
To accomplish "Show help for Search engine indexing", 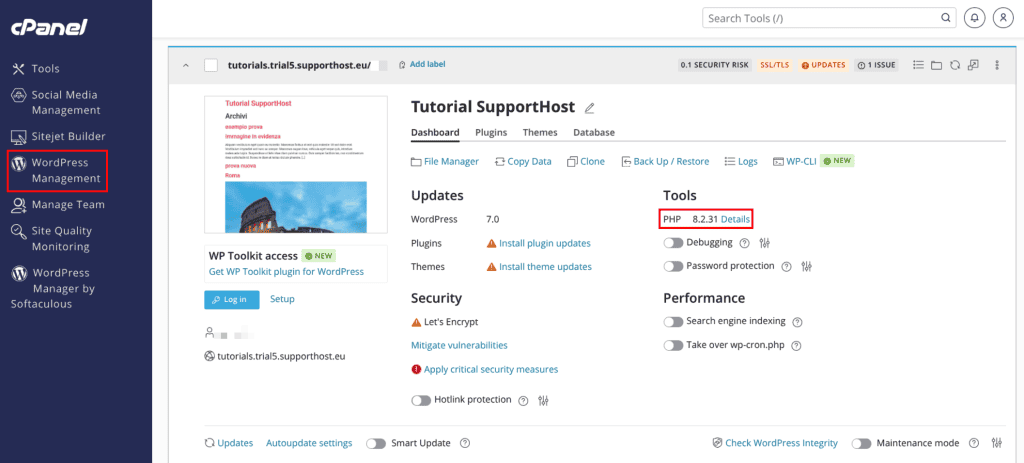I will [797, 322].
